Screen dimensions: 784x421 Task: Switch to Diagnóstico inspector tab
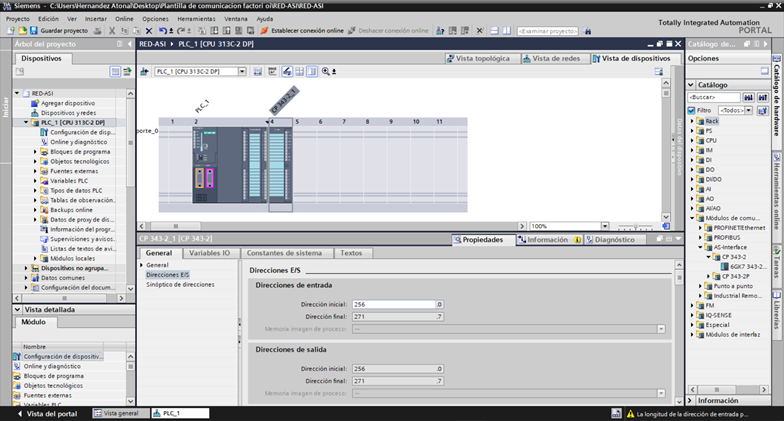tap(614, 240)
